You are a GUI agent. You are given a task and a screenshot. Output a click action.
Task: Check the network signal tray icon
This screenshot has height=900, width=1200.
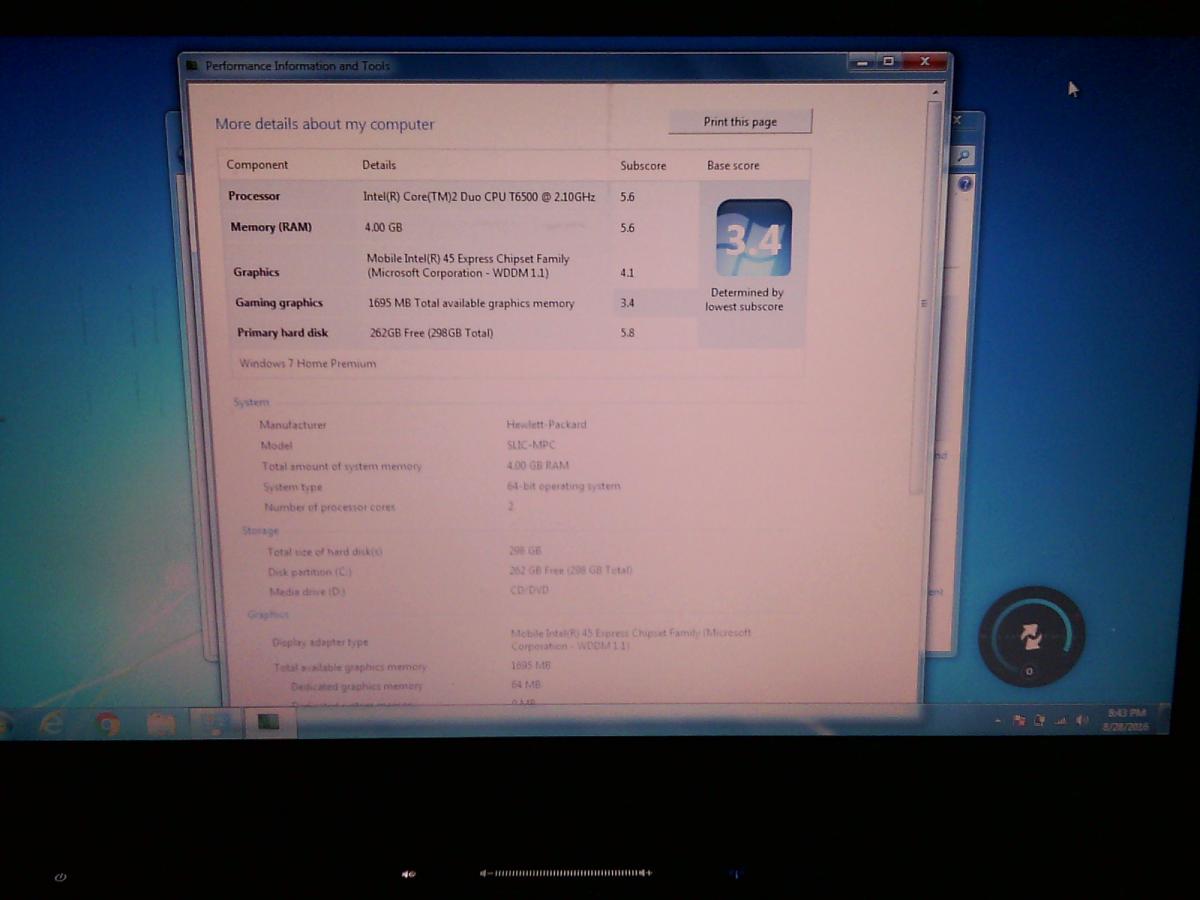coord(1060,720)
